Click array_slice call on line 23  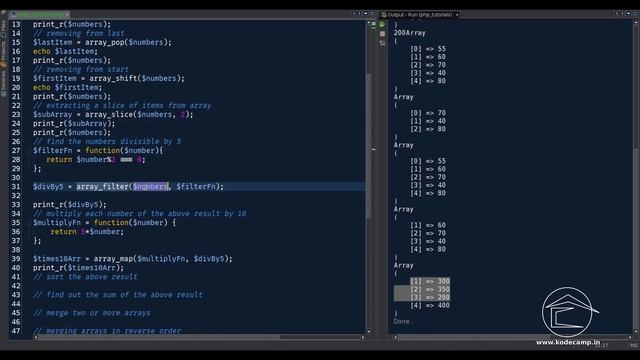[139, 114]
